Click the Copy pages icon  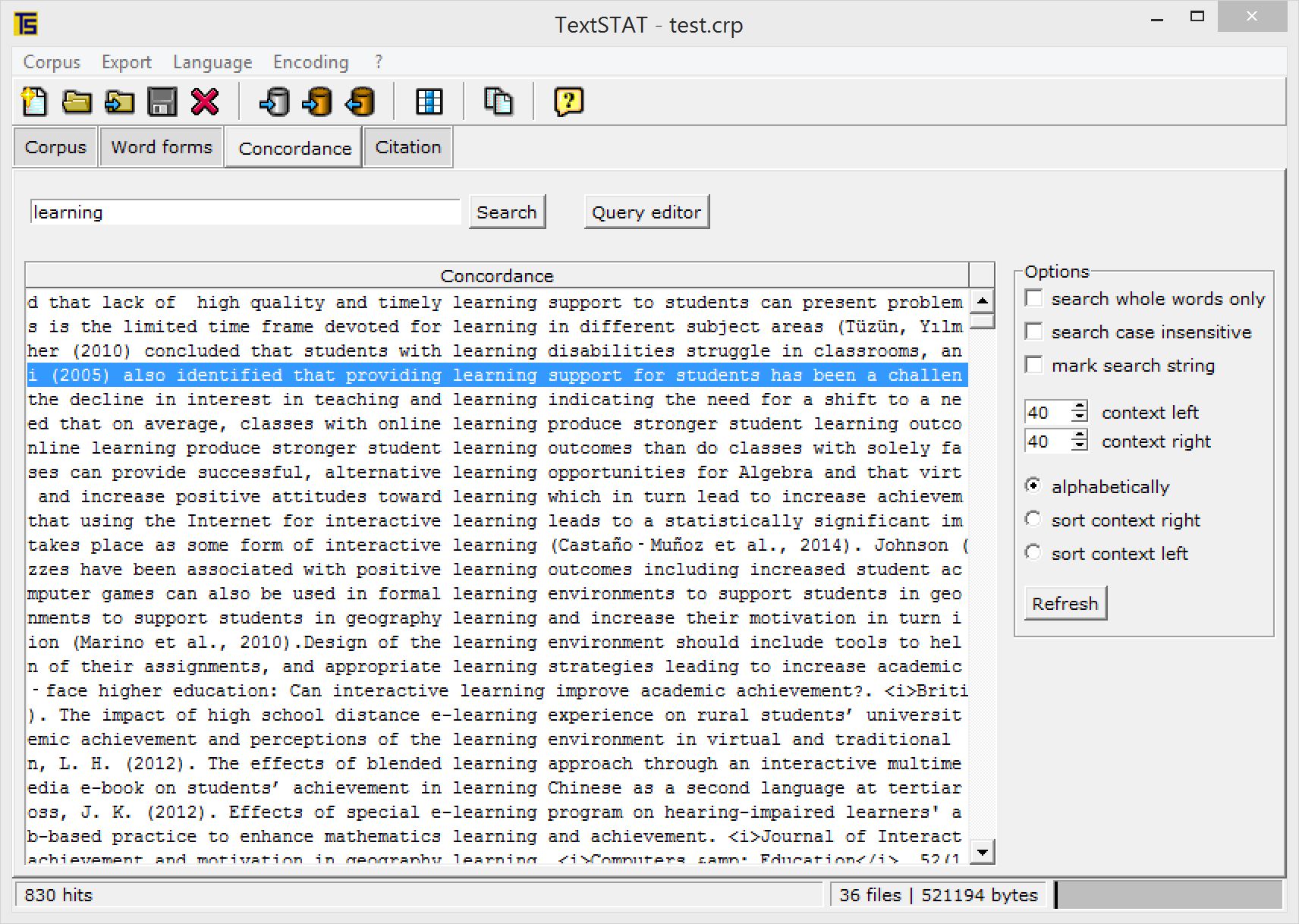point(499,102)
